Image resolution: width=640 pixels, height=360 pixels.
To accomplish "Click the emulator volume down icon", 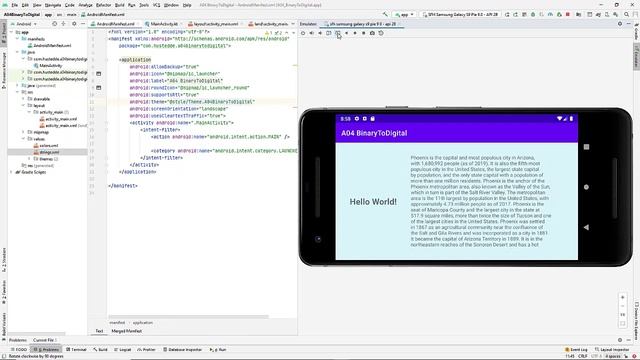I will click(320, 33).
